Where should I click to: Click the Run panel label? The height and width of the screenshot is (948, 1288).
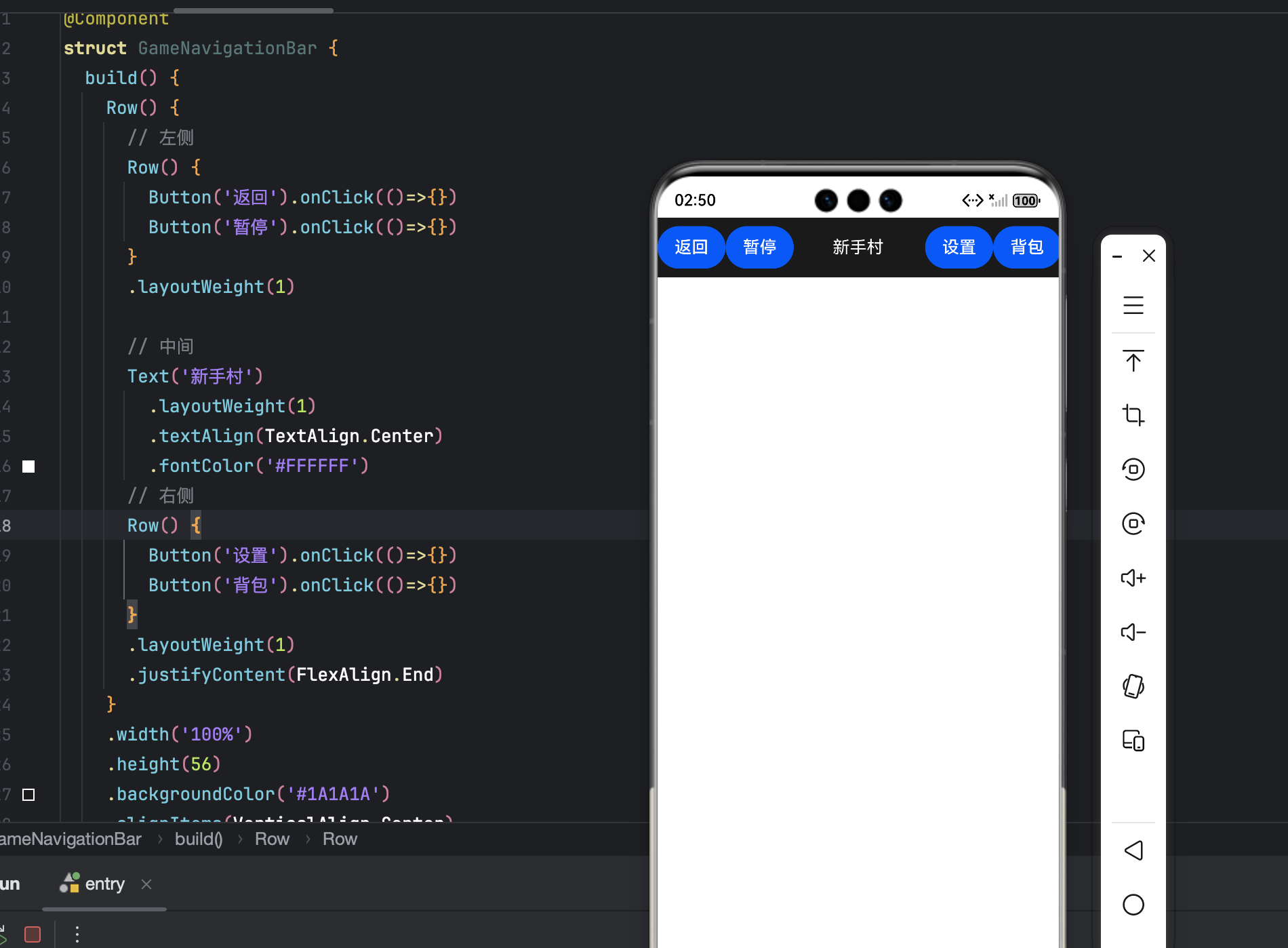click(10, 884)
